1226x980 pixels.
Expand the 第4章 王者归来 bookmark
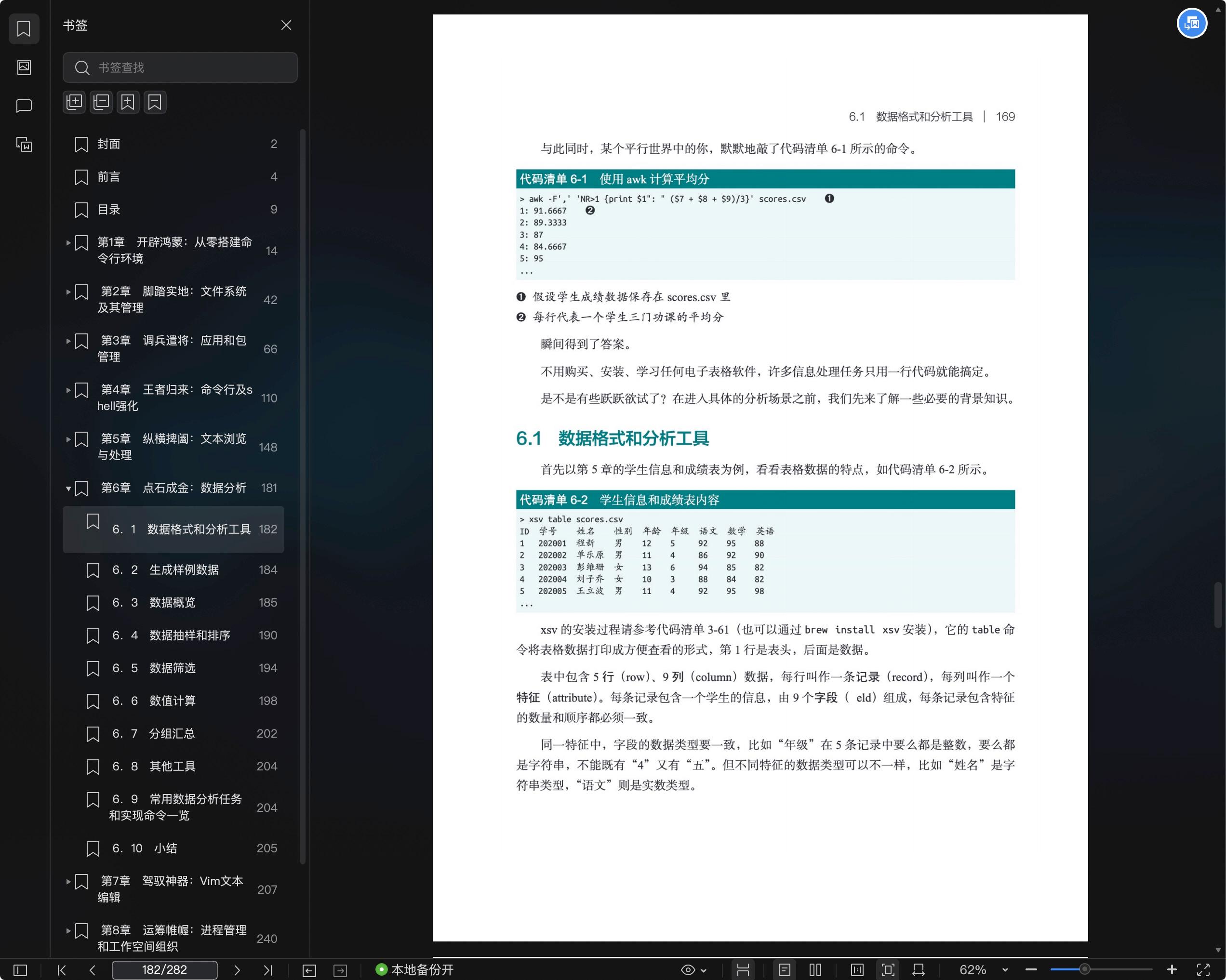pos(68,390)
